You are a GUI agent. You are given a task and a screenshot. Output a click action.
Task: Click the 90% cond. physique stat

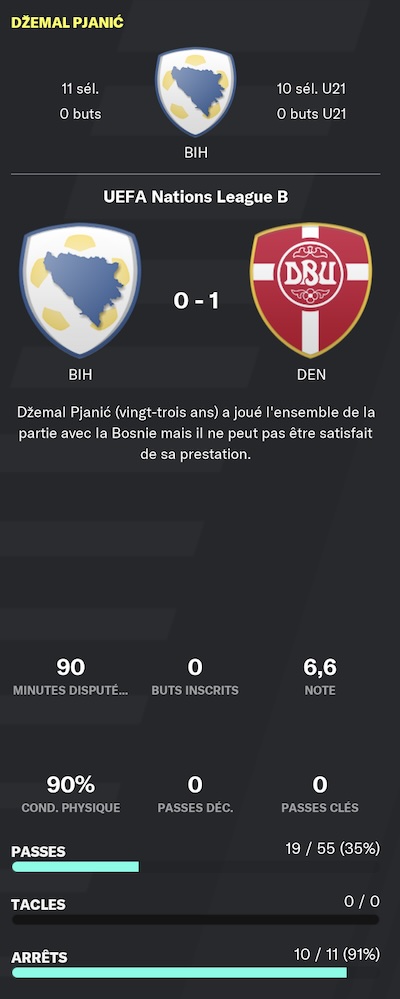click(x=70, y=793)
